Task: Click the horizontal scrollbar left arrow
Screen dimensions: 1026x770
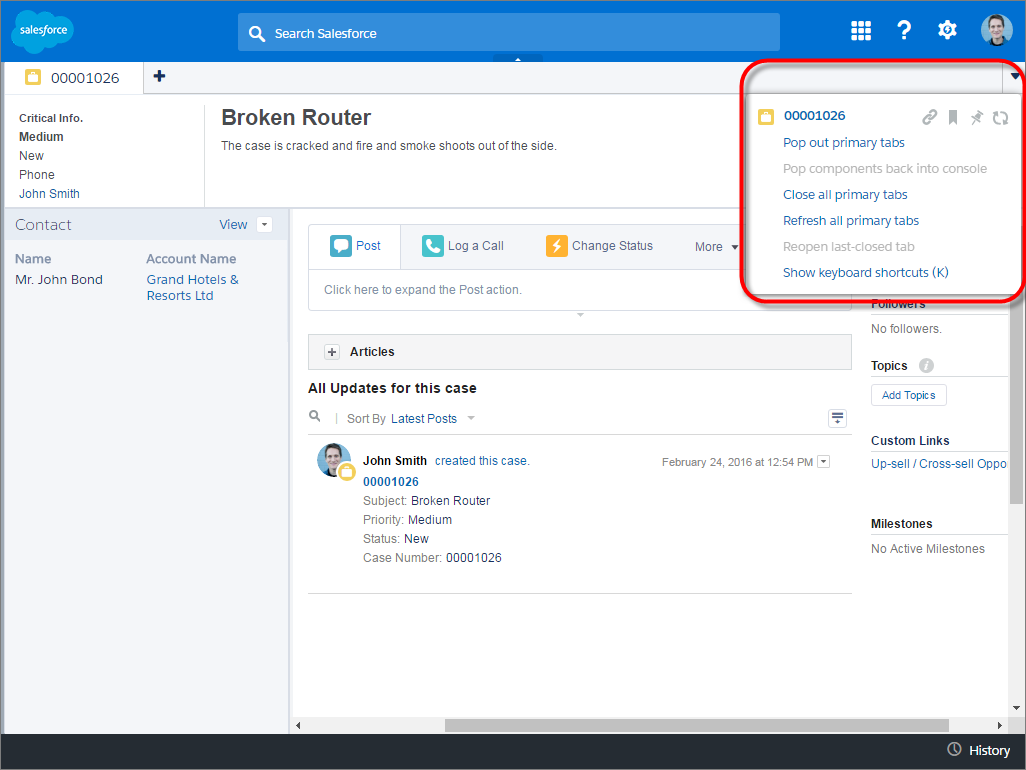Action: [x=298, y=726]
